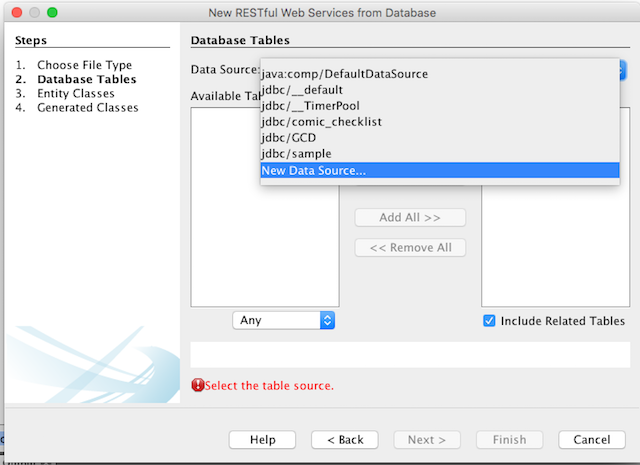Choose the jdbc/__default data source
Viewport: 640px width, 465px height.
click(302, 90)
